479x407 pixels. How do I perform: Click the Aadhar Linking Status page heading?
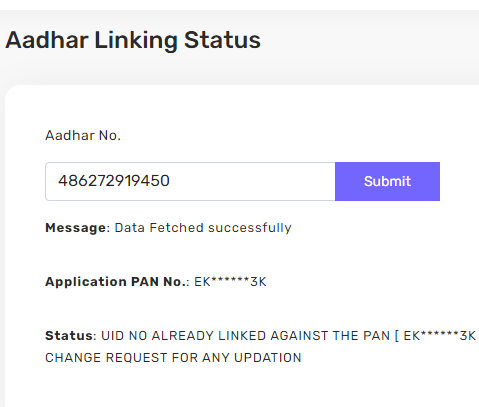pyautogui.click(x=133, y=41)
